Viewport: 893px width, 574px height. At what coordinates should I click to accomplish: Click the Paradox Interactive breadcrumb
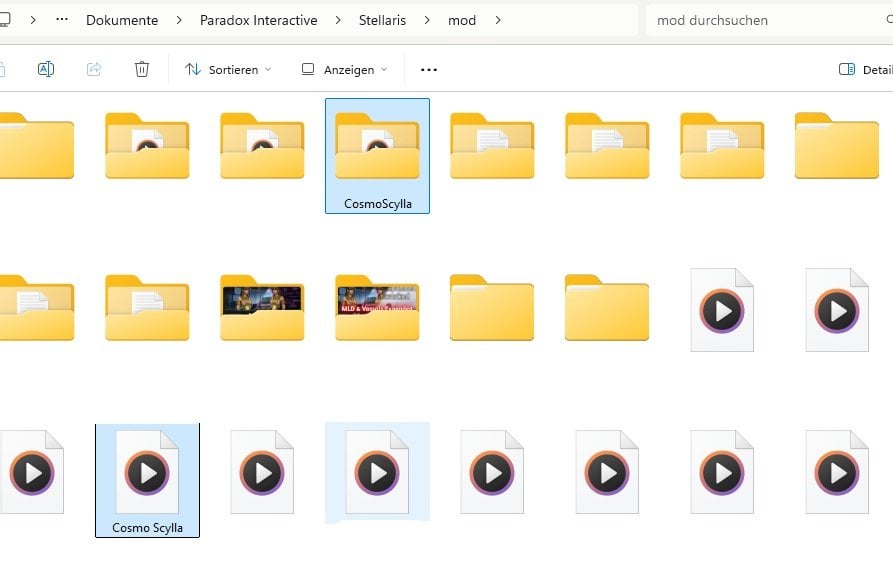[259, 20]
